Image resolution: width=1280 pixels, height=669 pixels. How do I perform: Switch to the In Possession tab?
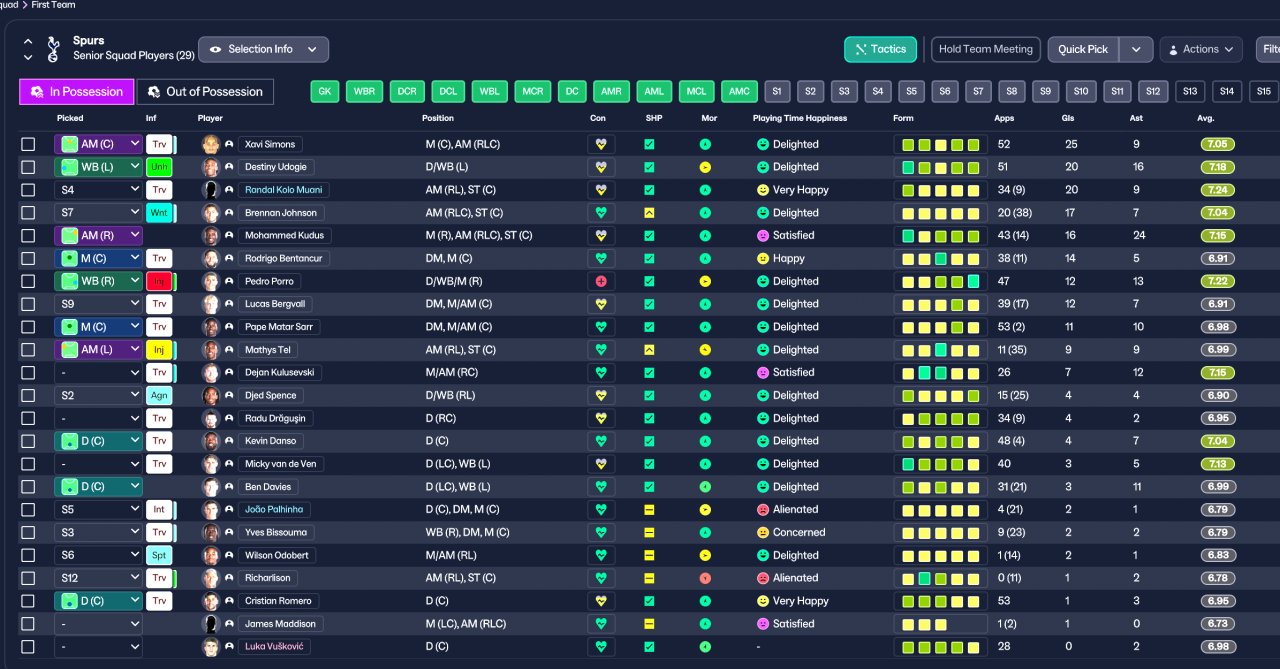(76, 91)
